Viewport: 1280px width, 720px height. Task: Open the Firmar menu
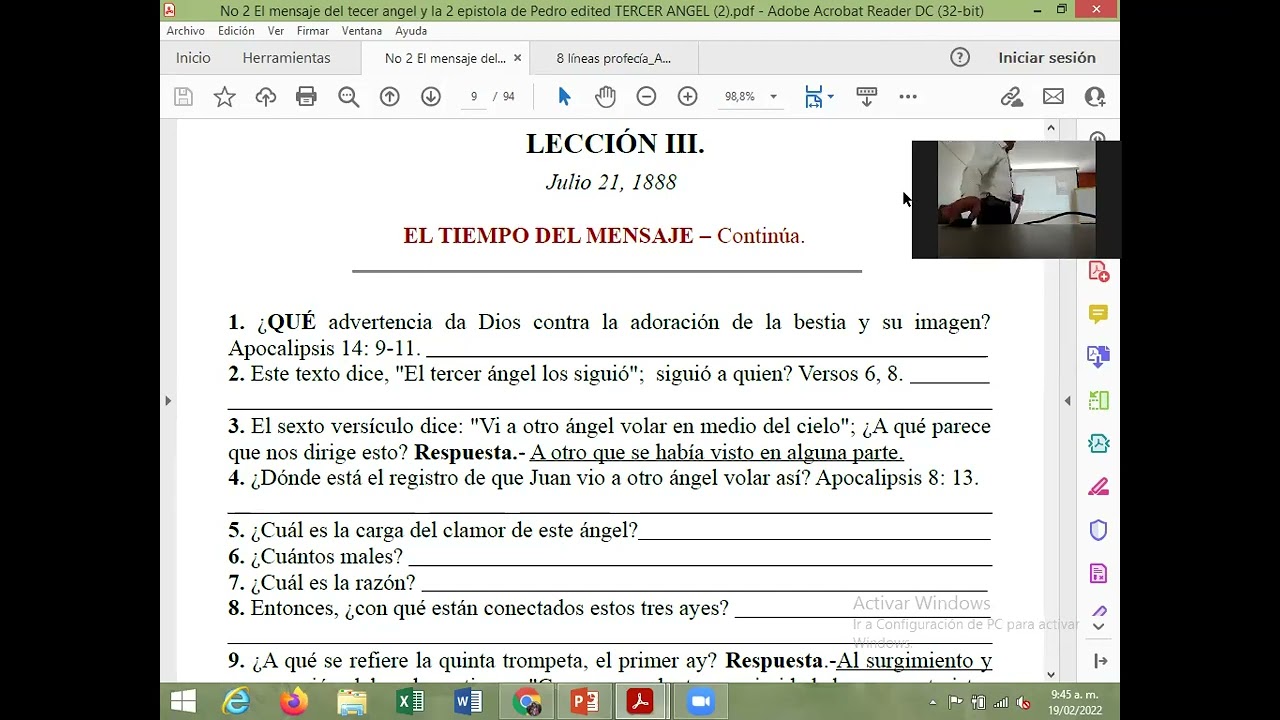point(313,31)
